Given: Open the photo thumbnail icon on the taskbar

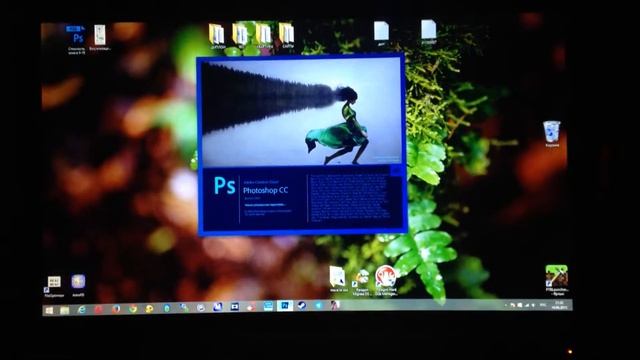Looking at the screenshot, I should pyautogui.click(x=335, y=304).
